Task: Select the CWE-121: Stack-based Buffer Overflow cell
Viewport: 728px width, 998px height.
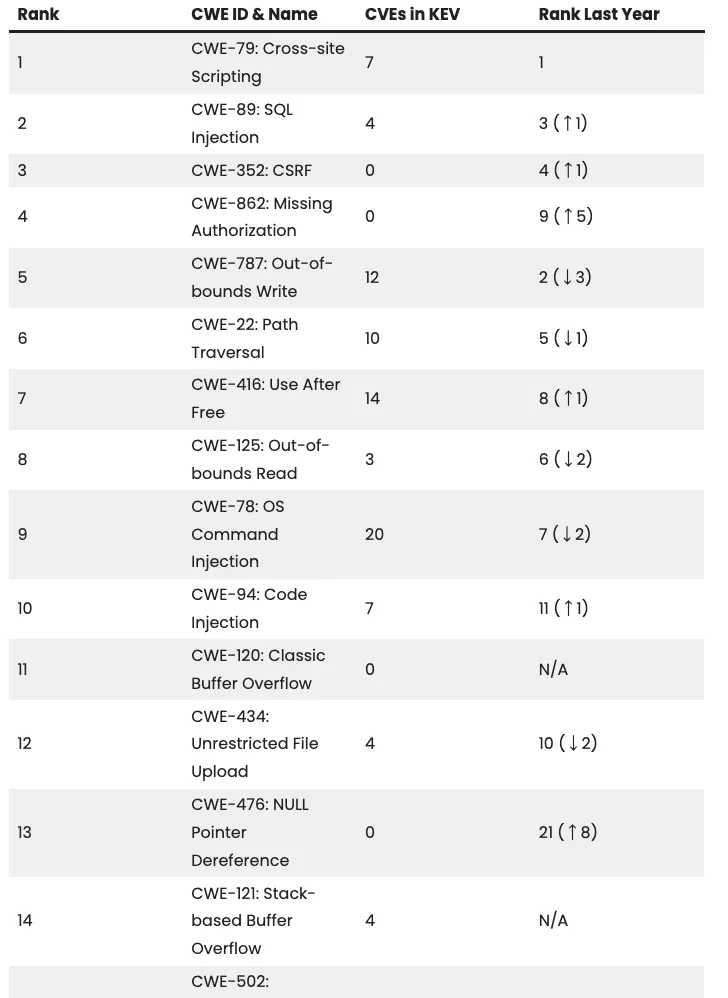Action: click(x=254, y=920)
